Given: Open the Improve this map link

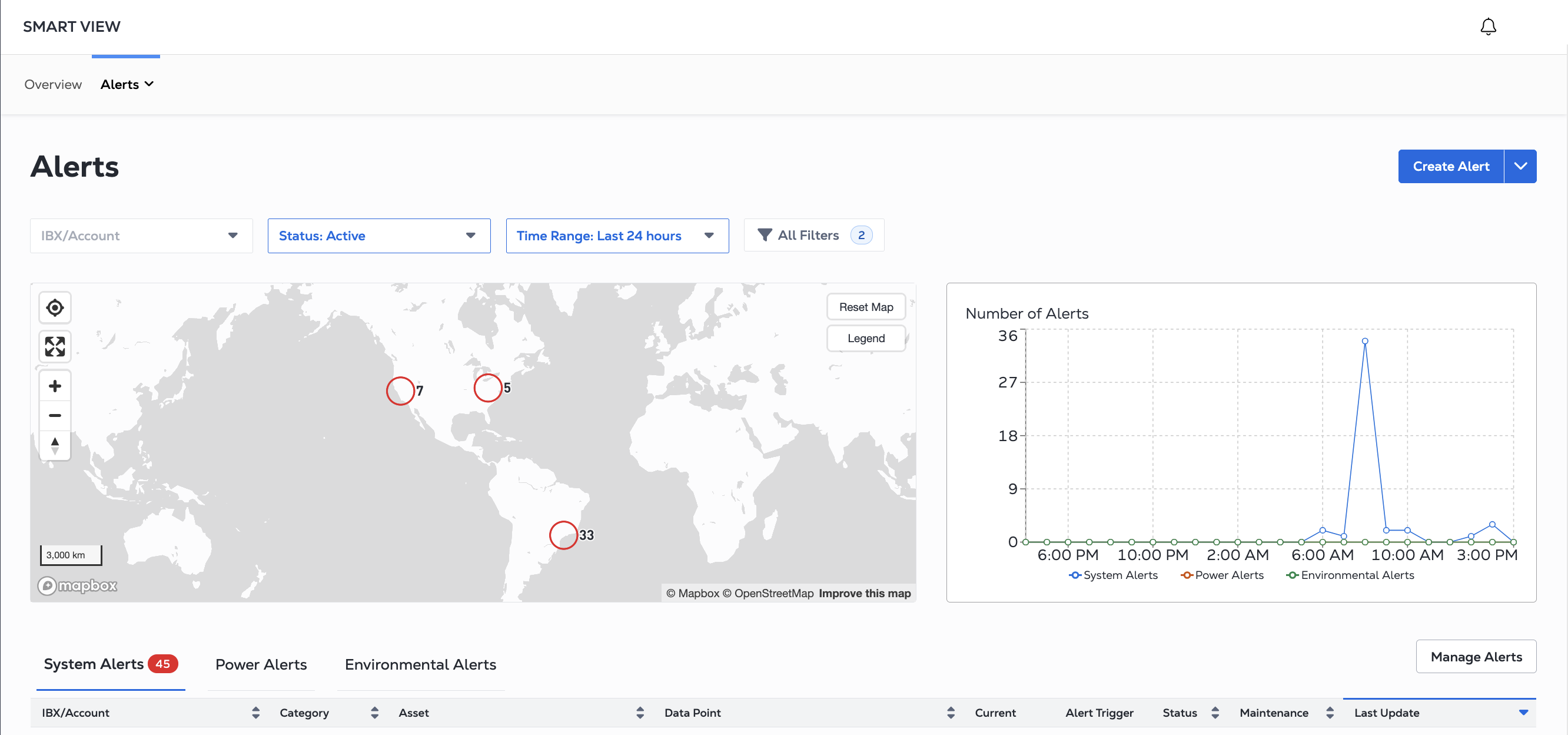Looking at the screenshot, I should (865, 593).
